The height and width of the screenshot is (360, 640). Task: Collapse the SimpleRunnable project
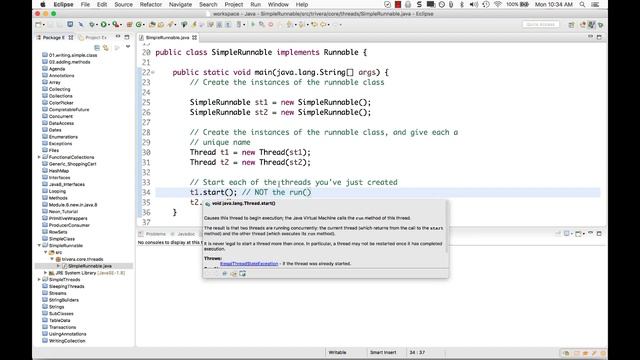39,246
